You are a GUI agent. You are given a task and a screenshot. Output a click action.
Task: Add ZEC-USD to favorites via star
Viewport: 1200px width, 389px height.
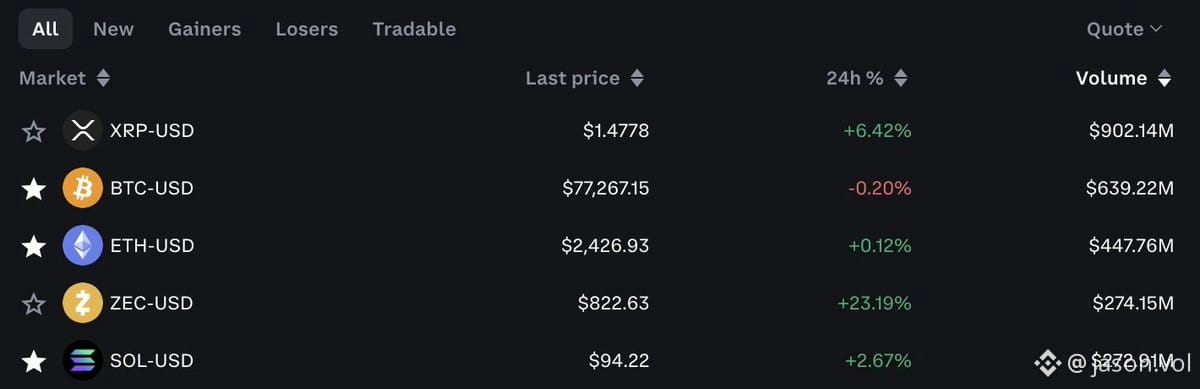(x=34, y=303)
